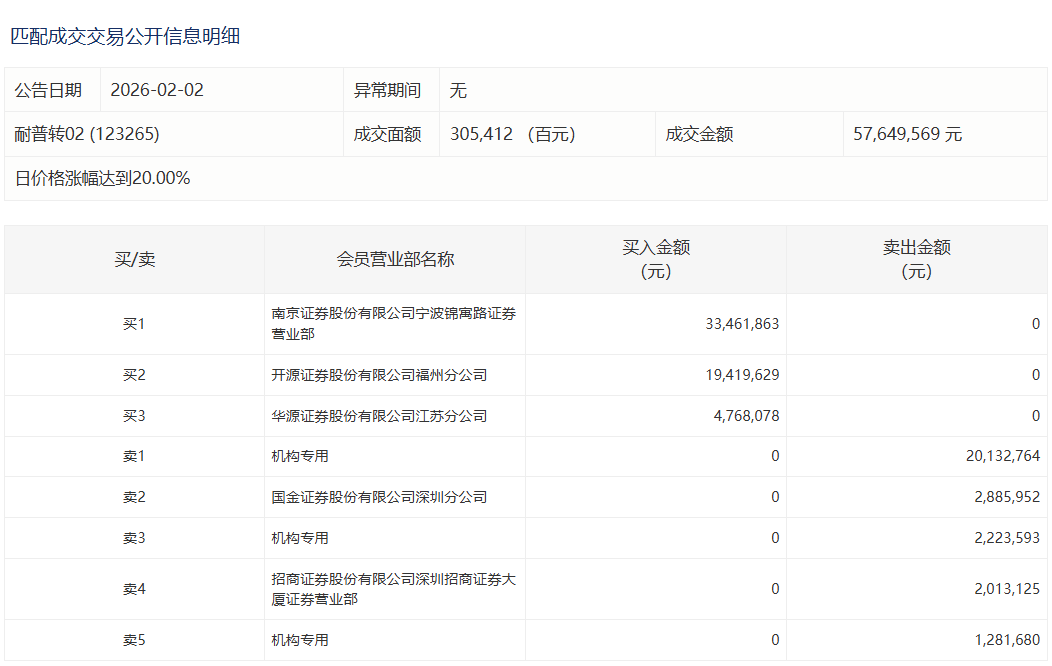Open 华源证券股份有限公司江苏分公司 entry
This screenshot has height=666, width=1052.
tap(379, 416)
